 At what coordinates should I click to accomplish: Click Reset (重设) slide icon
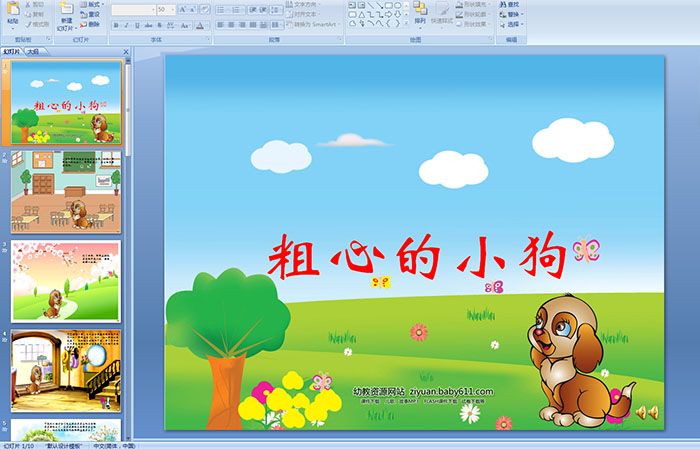(83, 15)
